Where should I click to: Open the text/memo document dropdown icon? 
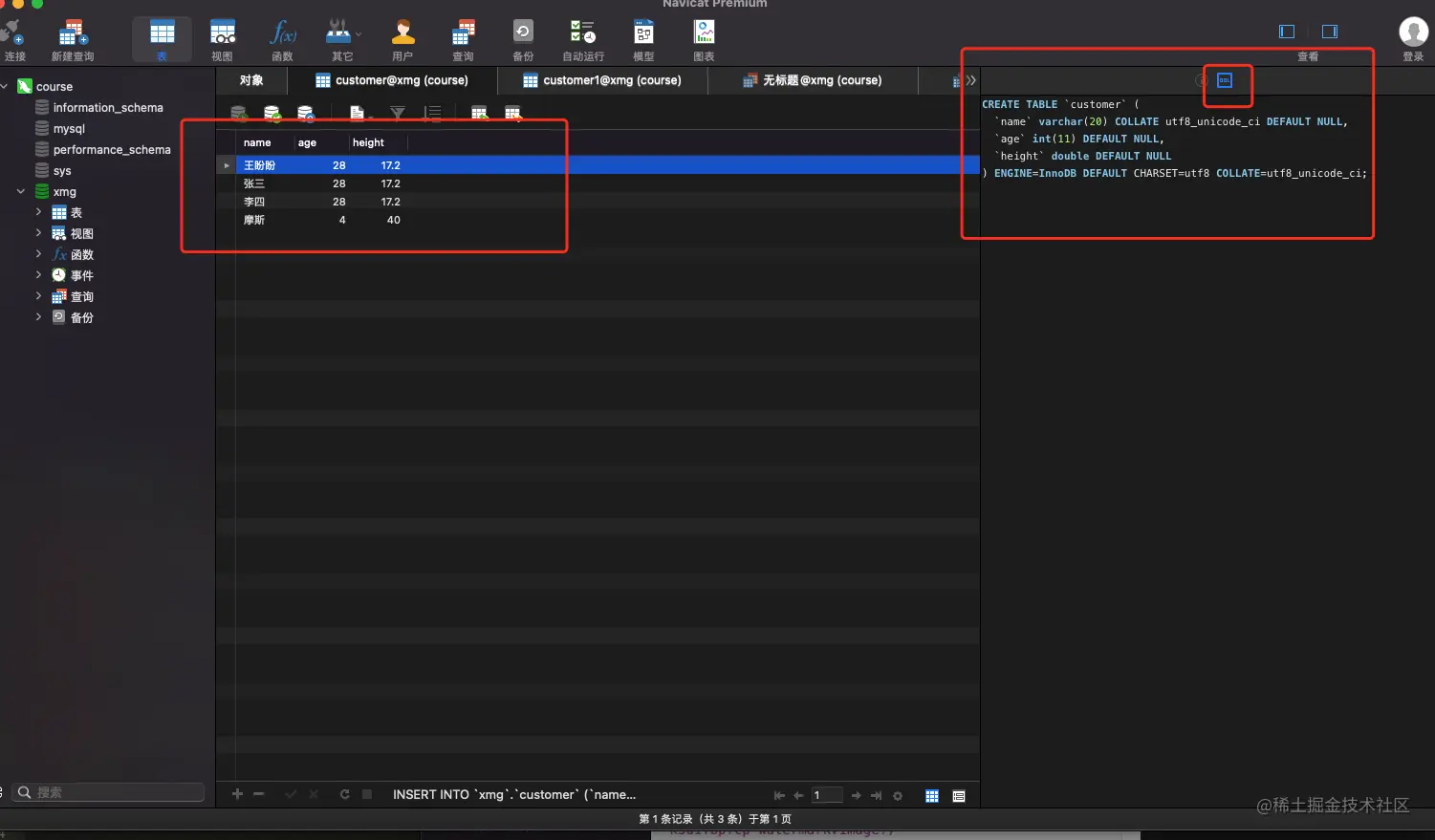pos(359,114)
